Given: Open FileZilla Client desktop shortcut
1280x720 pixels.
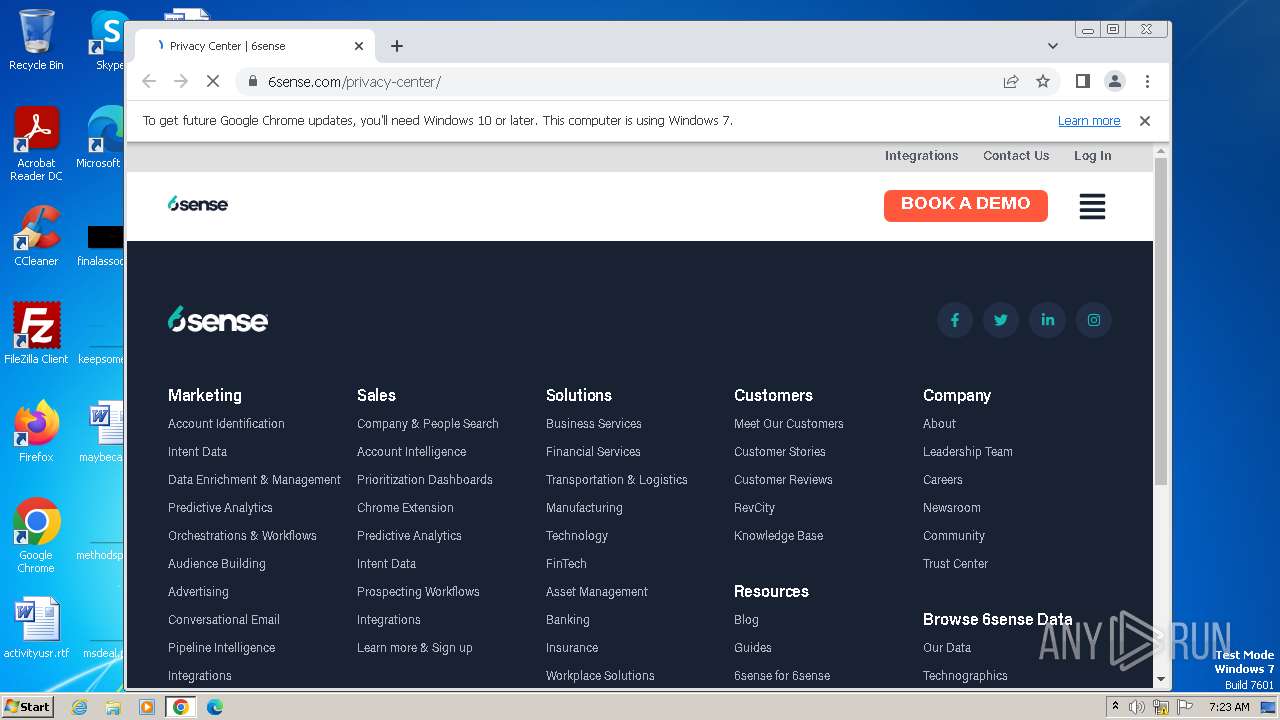Looking at the screenshot, I should click(36, 333).
